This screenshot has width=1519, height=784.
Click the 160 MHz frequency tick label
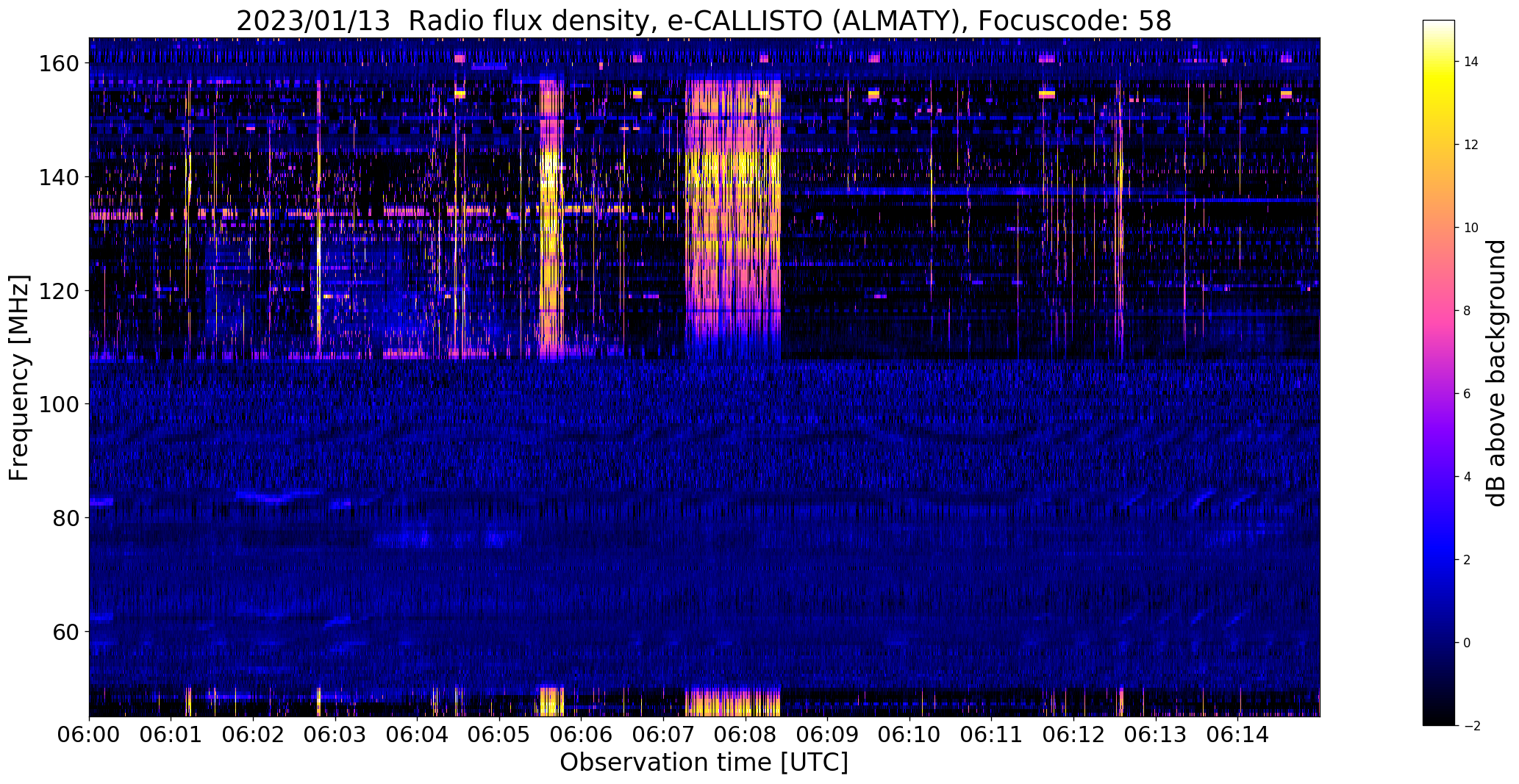pos(58,64)
